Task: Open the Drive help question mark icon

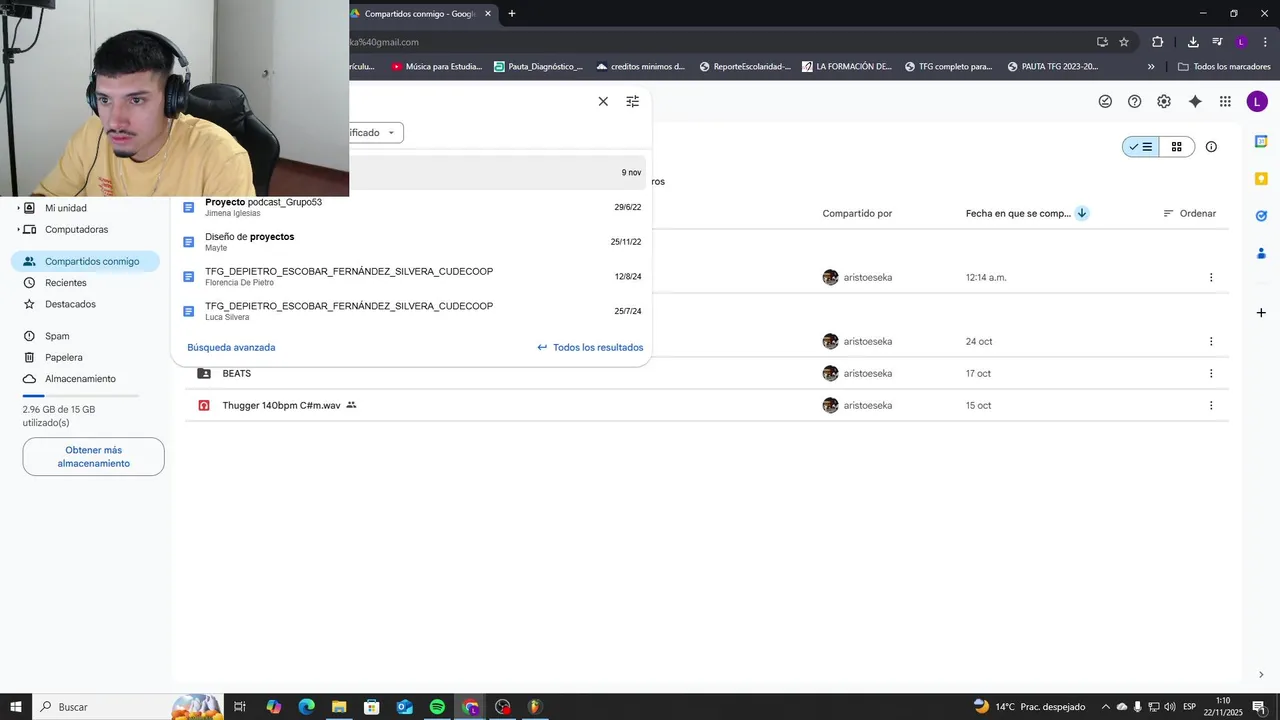Action: pyautogui.click(x=1134, y=101)
